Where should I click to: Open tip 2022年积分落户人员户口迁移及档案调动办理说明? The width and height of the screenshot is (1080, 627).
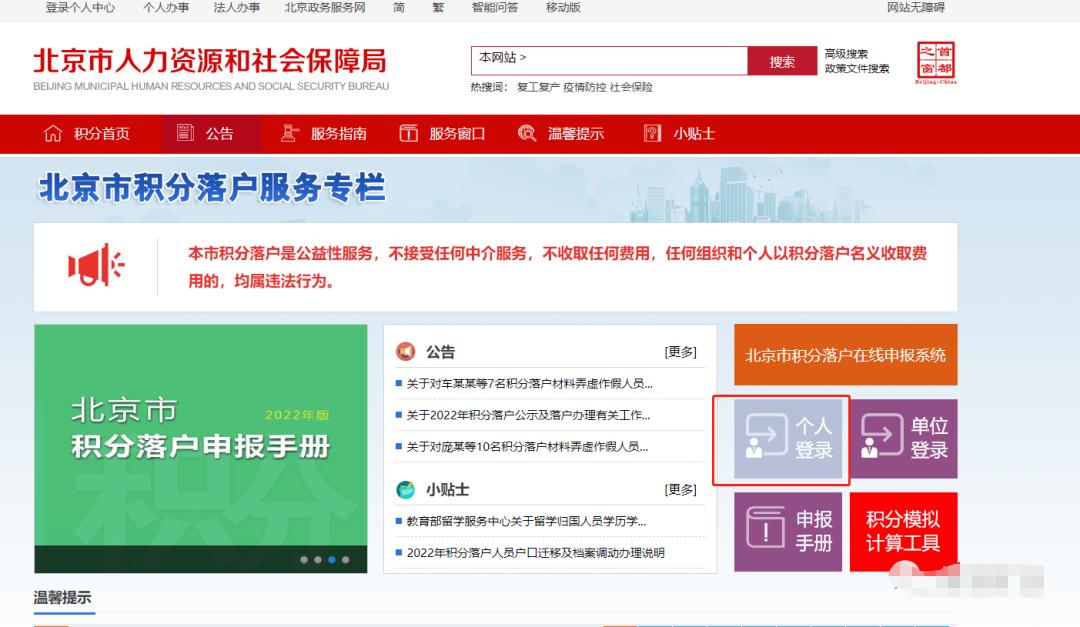coord(535,553)
